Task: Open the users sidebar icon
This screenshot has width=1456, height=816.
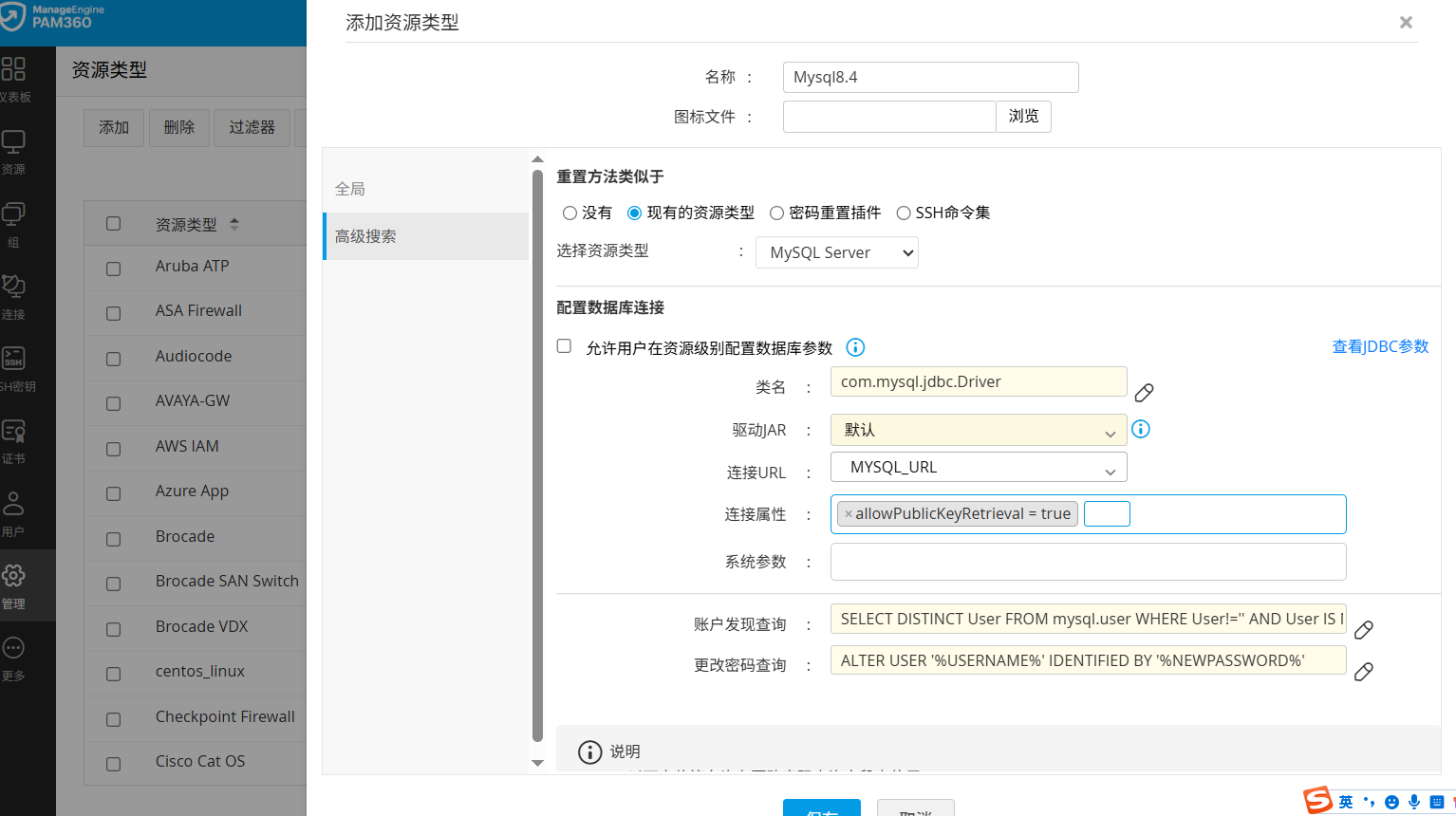Action: coord(14,512)
